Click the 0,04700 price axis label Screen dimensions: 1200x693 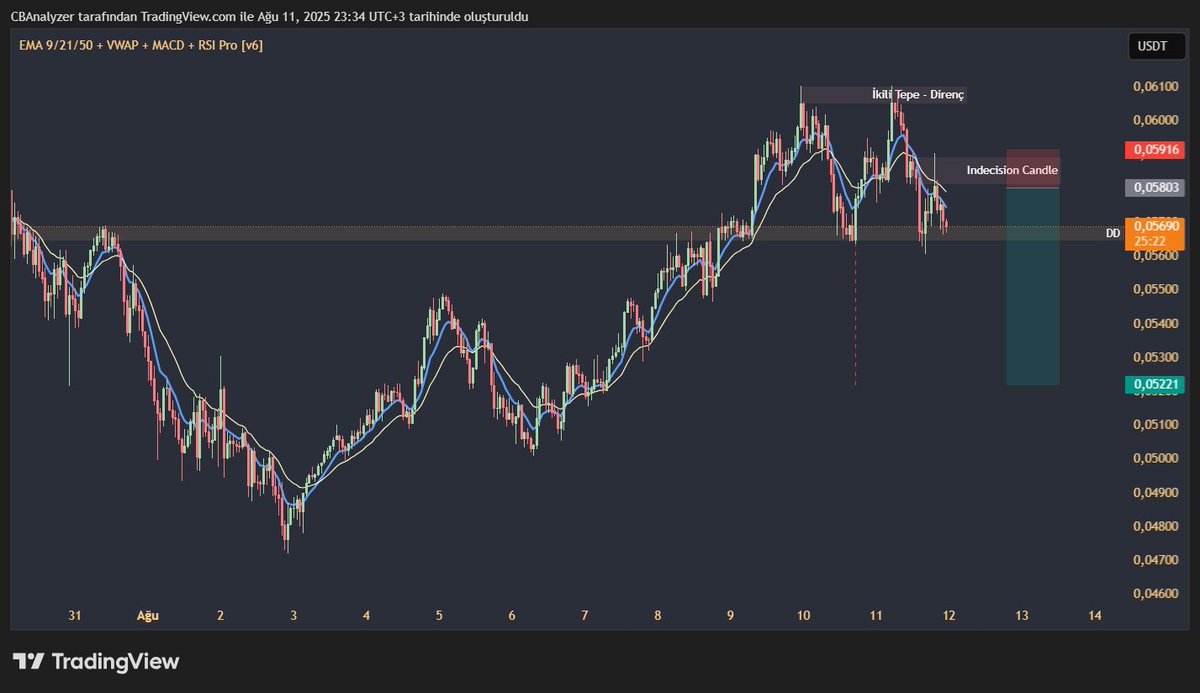[1154, 560]
